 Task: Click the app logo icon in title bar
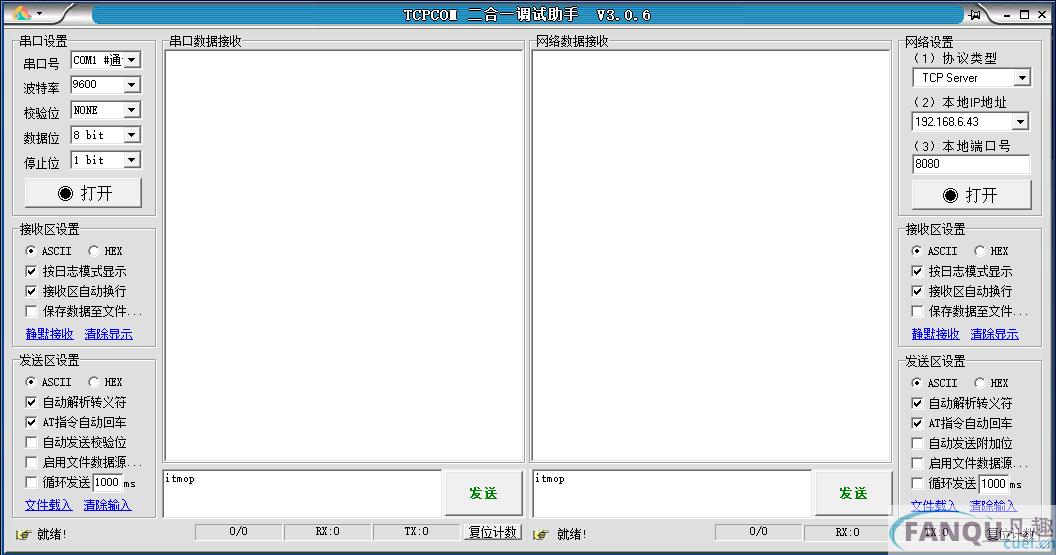pos(22,14)
